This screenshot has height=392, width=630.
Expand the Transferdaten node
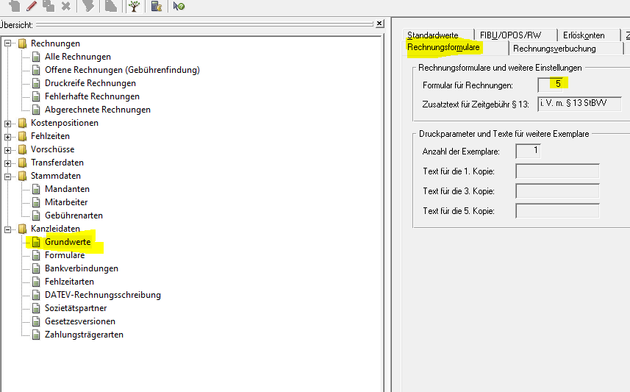8,163
